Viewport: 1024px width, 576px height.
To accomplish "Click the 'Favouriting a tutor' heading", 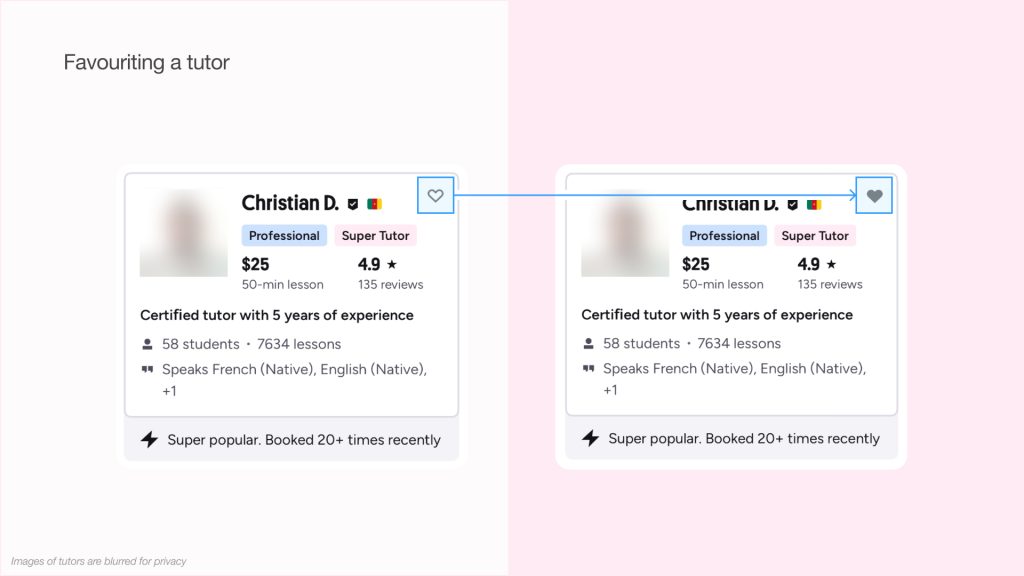I will pos(147,62).
